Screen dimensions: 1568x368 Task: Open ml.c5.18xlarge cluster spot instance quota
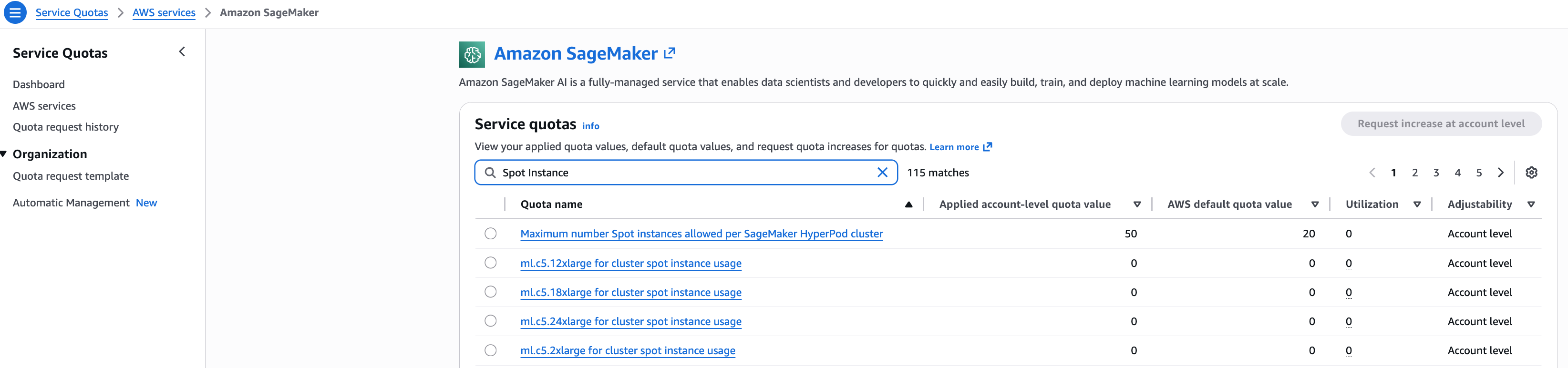pyautogui.click(x=630, y=293)
